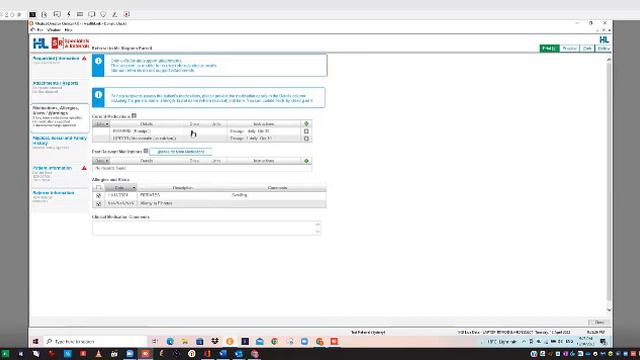Click green add icon in past medications table
The image size is (640, 360).
tap(307, 161)
